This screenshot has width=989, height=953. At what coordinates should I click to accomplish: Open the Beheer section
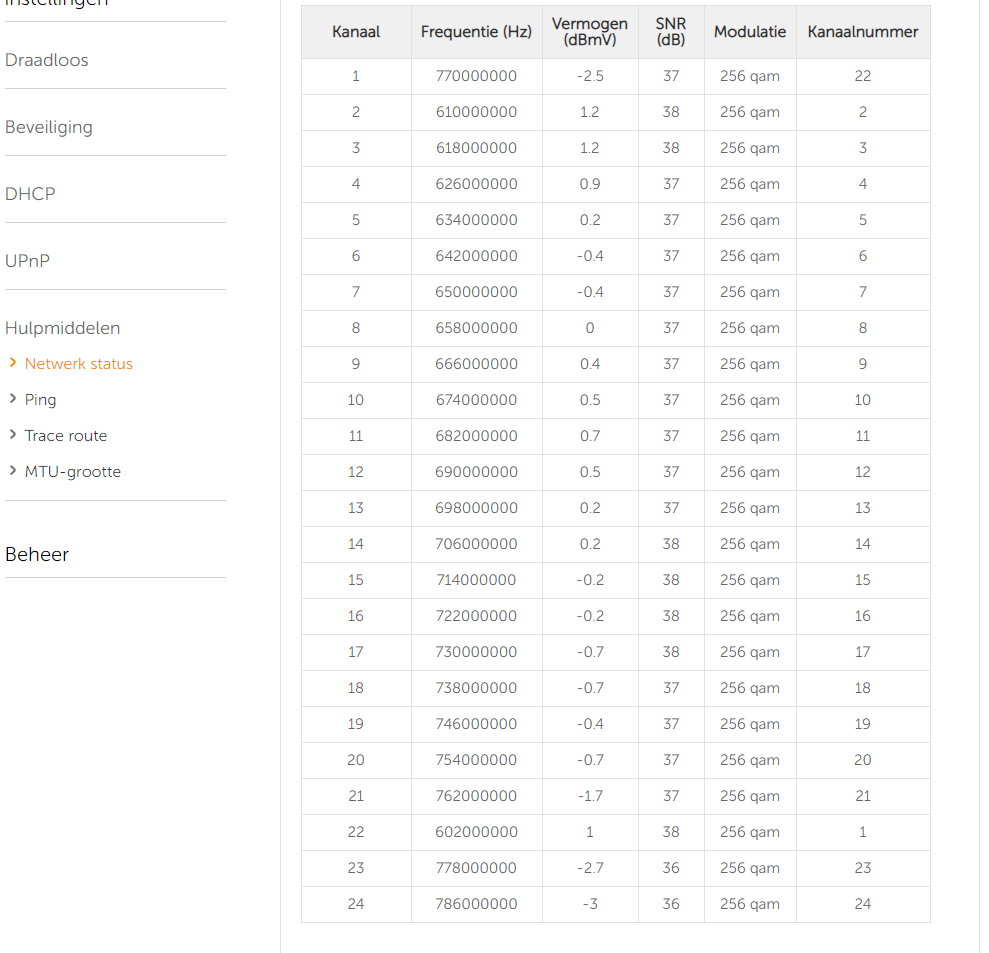(37, 555)
